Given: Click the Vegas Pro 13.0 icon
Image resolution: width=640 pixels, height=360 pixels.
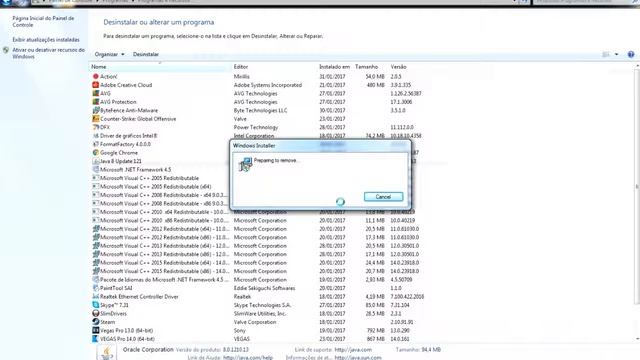Looking at the screenshot, I should (x=96, y=331).
